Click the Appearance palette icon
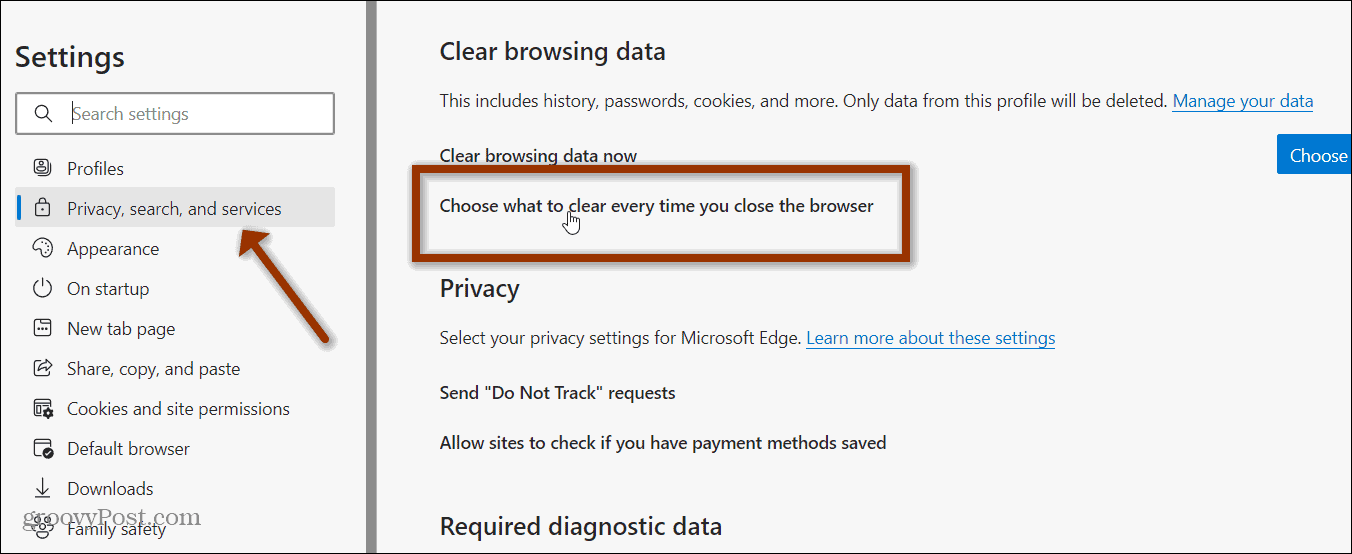 click(x=42, y=248)
